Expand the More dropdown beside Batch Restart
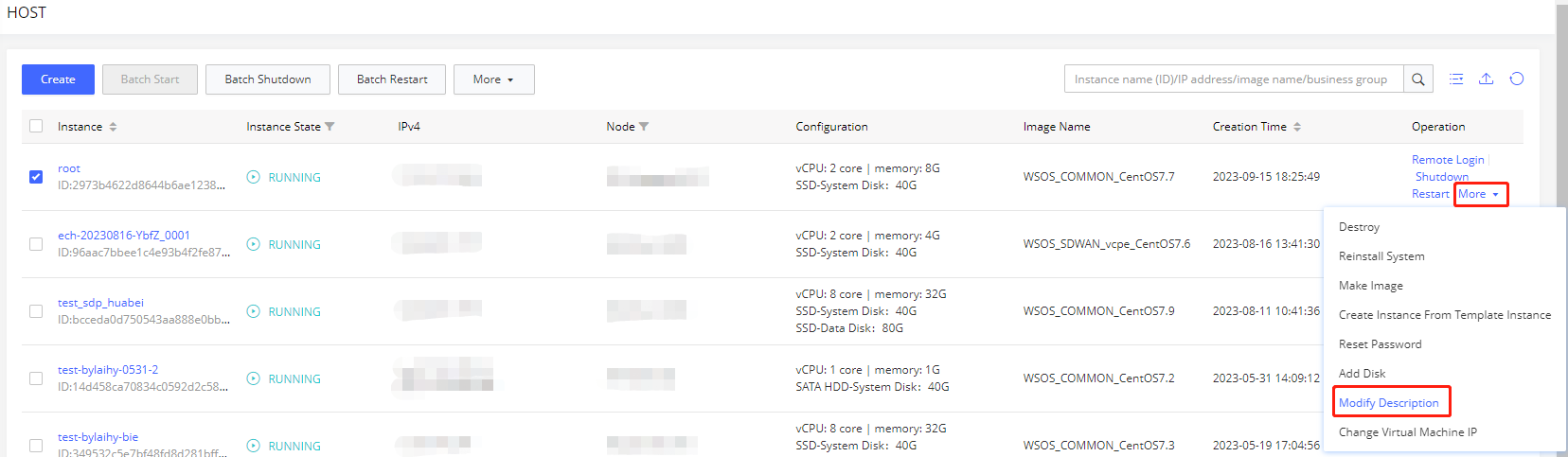The image size is (1568, 457). pos(493,79)
